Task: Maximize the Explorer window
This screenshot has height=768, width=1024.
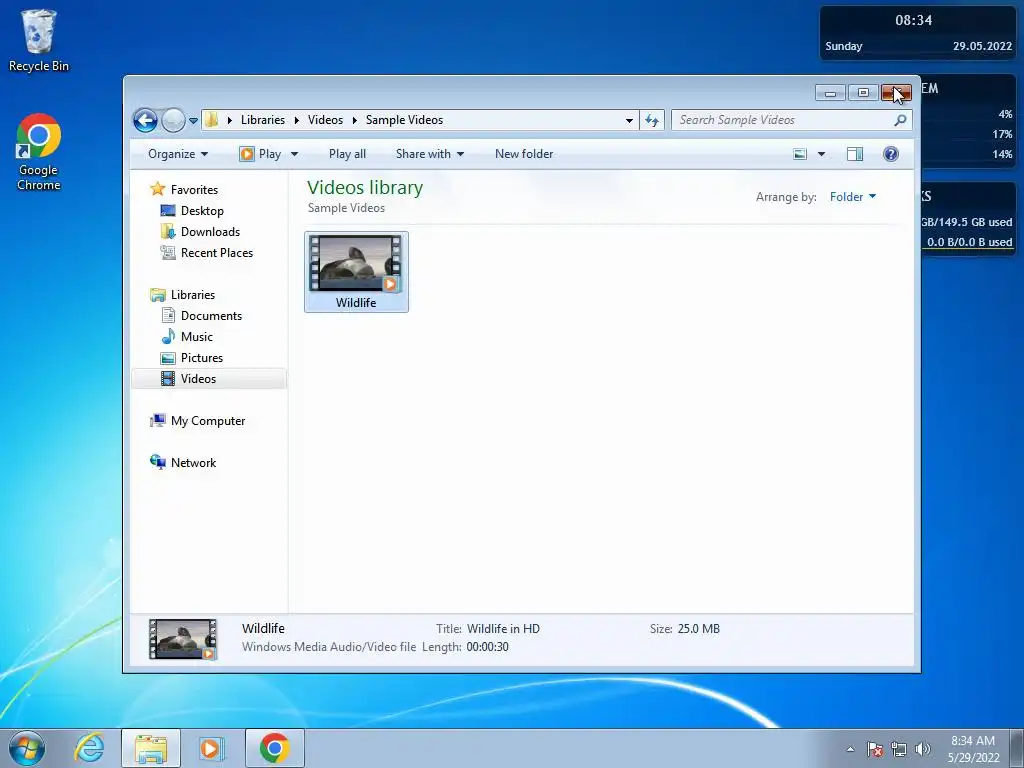Action: coord(863,93)
